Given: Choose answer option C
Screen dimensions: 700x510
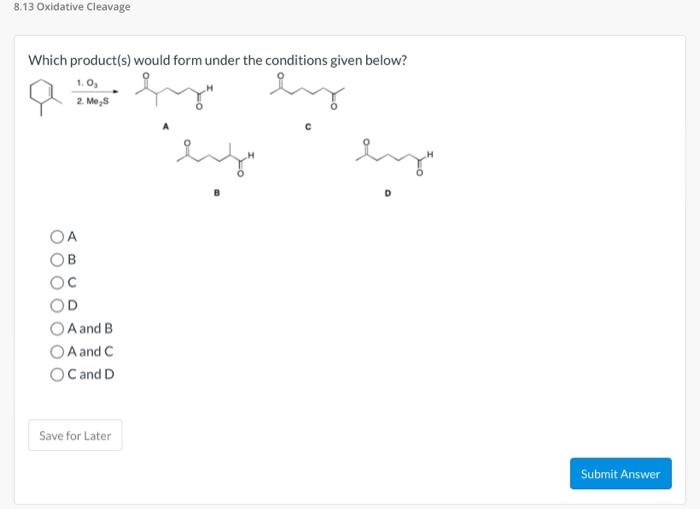Looking at the screenshot, I should pyautogui.click(x=56, y=283).
